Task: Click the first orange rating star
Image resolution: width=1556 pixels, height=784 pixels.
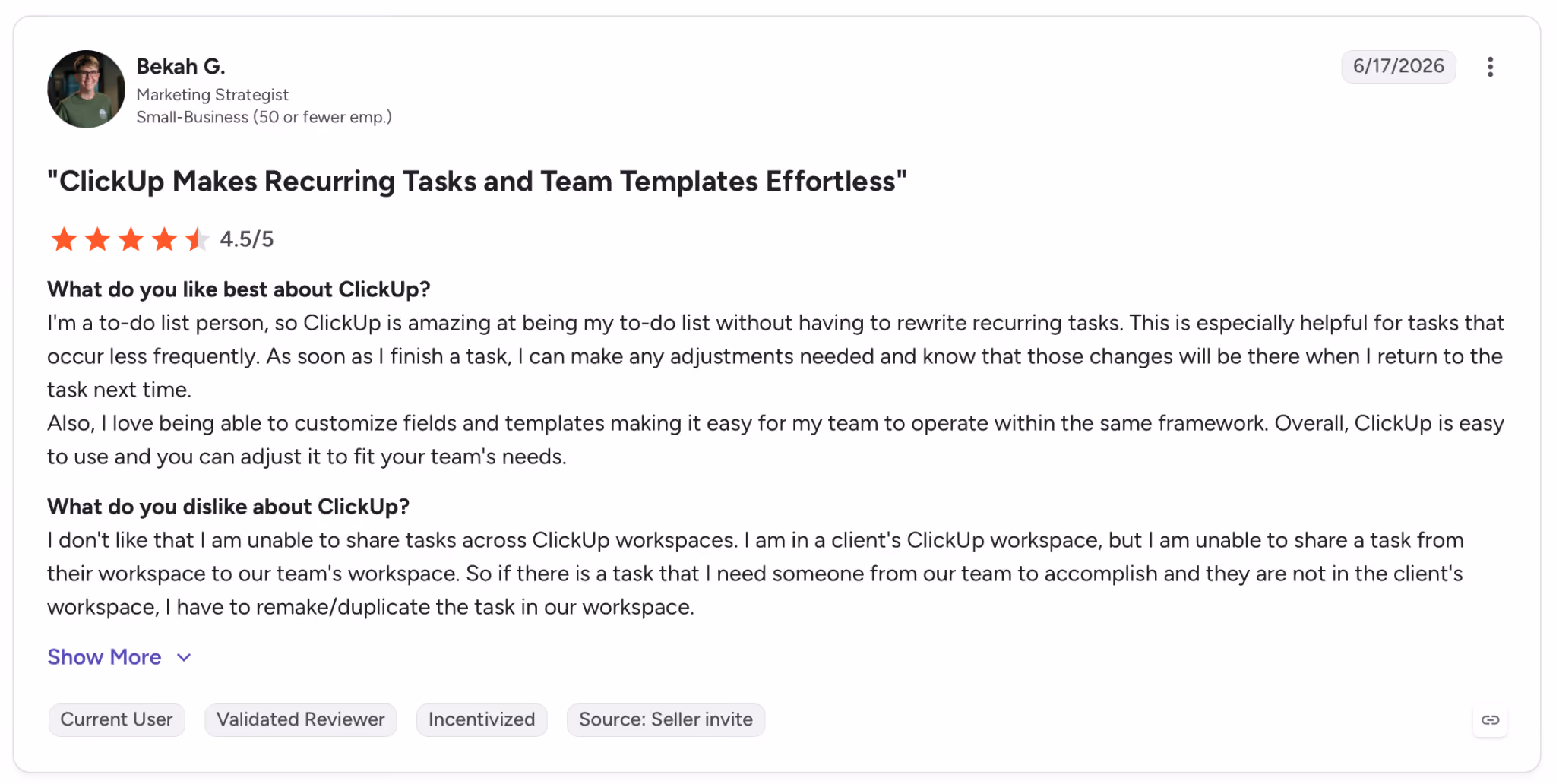Action: point(64,239)
